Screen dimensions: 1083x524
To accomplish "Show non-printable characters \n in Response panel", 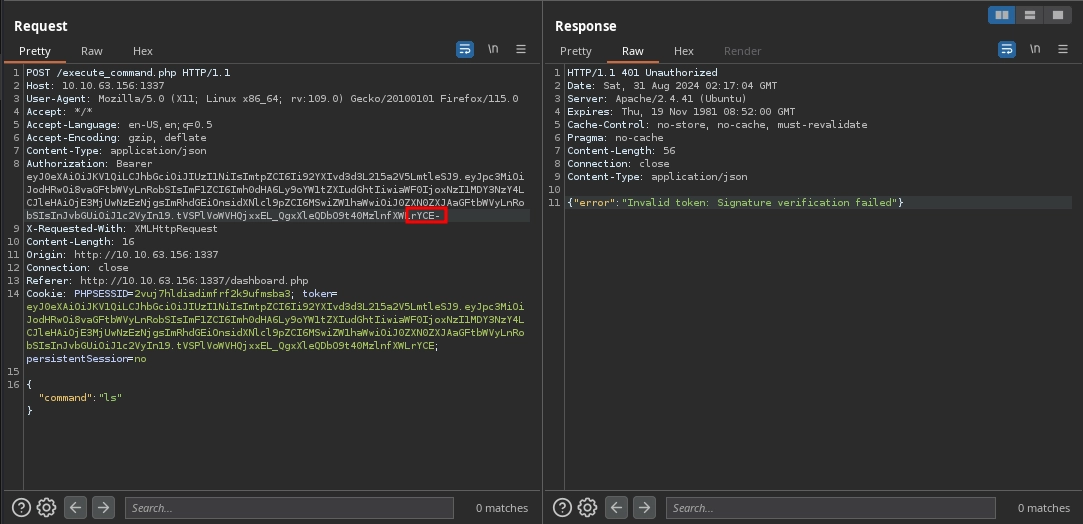I will 1034,49.
